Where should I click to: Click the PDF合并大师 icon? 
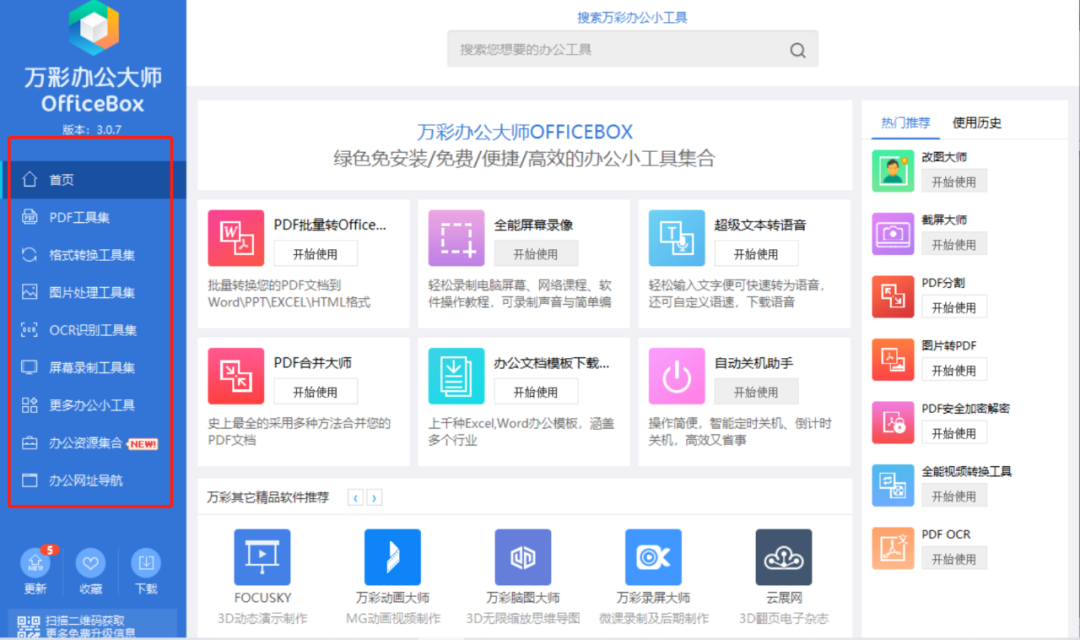click(236, 375)
